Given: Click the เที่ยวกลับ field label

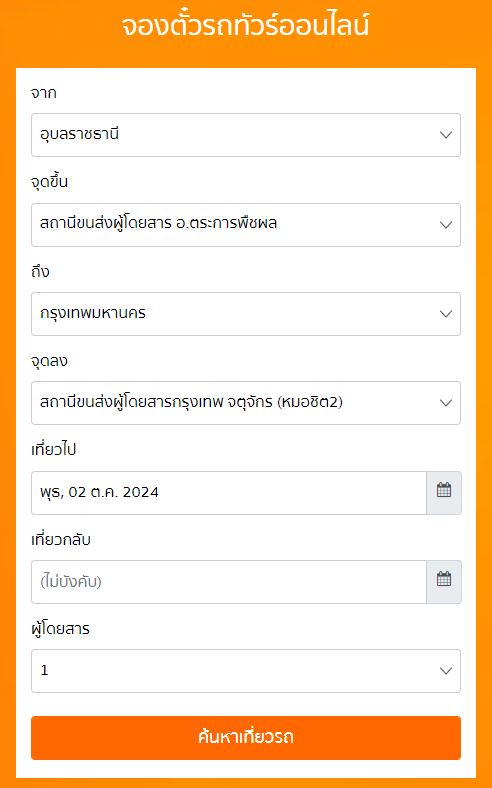Looking at the screenshot, I should [61, 539].
